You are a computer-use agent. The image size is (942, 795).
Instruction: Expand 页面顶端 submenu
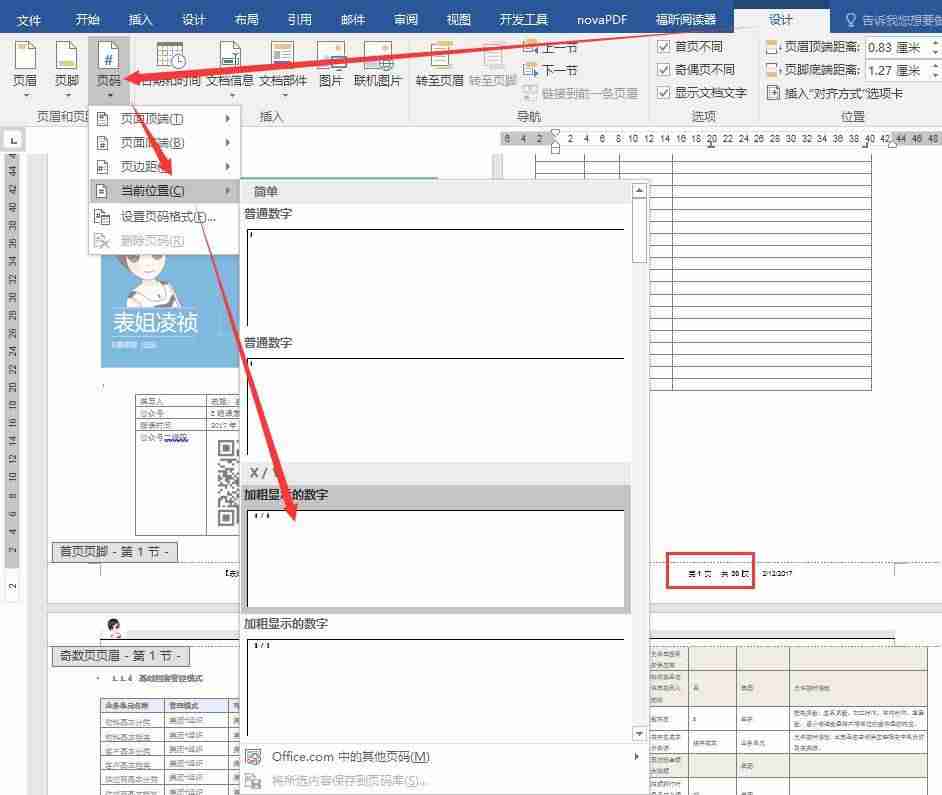tap(164, 119)
